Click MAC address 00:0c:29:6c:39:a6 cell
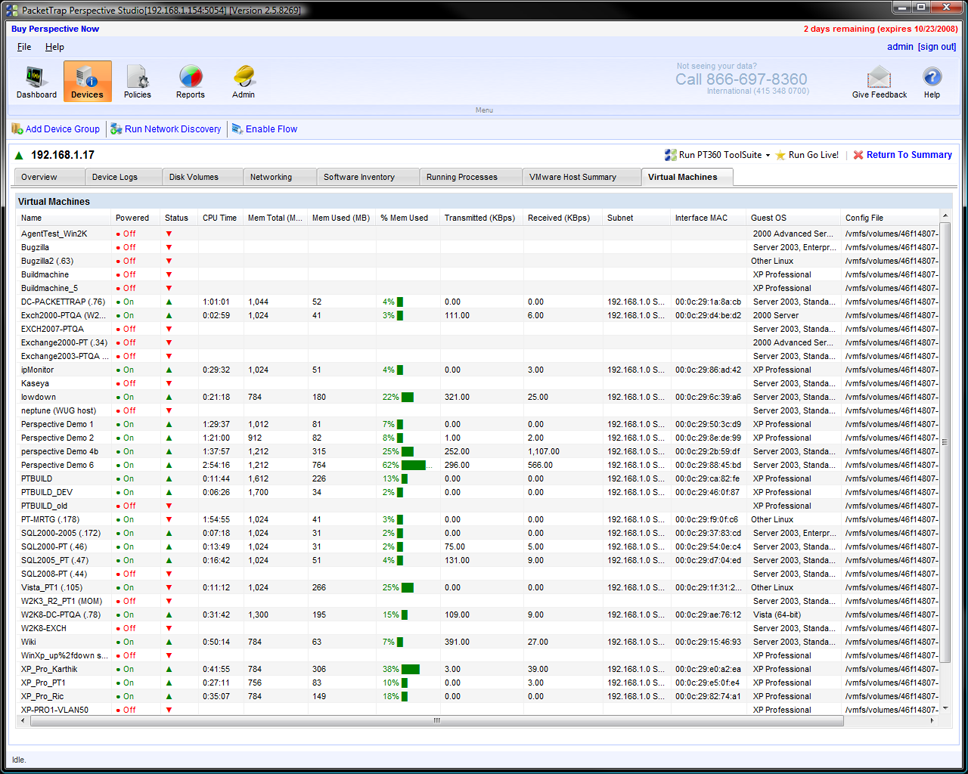 [708, 397]
